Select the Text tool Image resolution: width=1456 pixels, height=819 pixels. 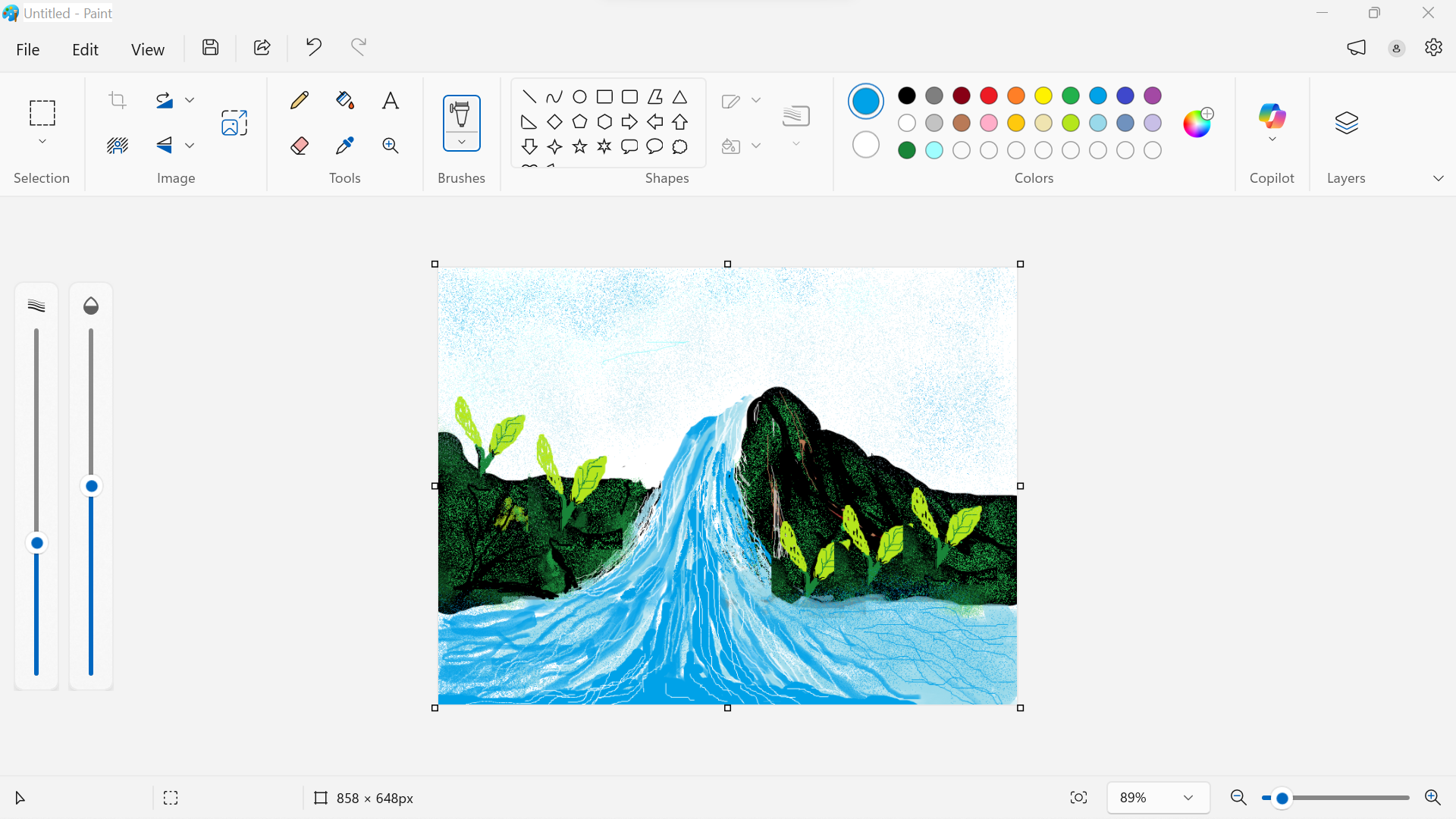[x=391, y=100]
